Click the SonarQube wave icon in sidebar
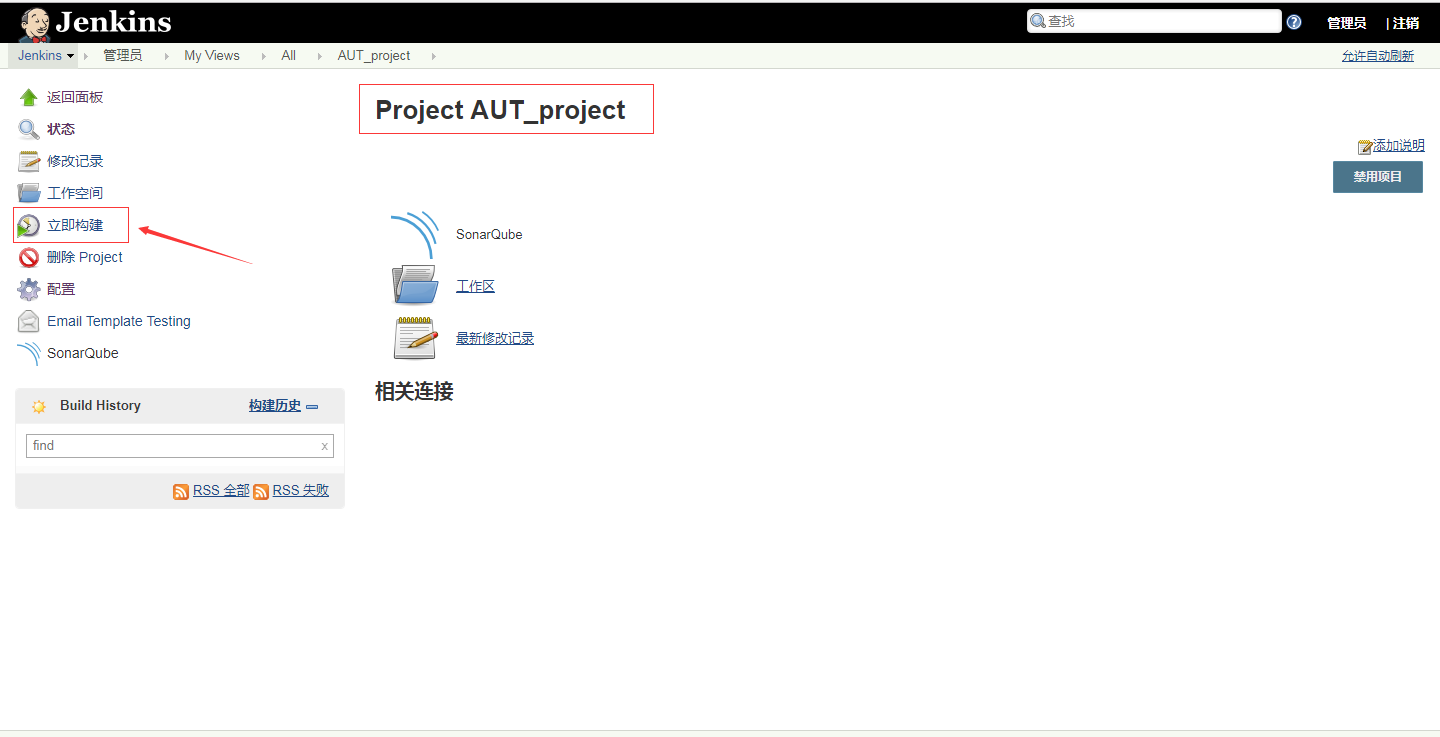 (29, 353)
